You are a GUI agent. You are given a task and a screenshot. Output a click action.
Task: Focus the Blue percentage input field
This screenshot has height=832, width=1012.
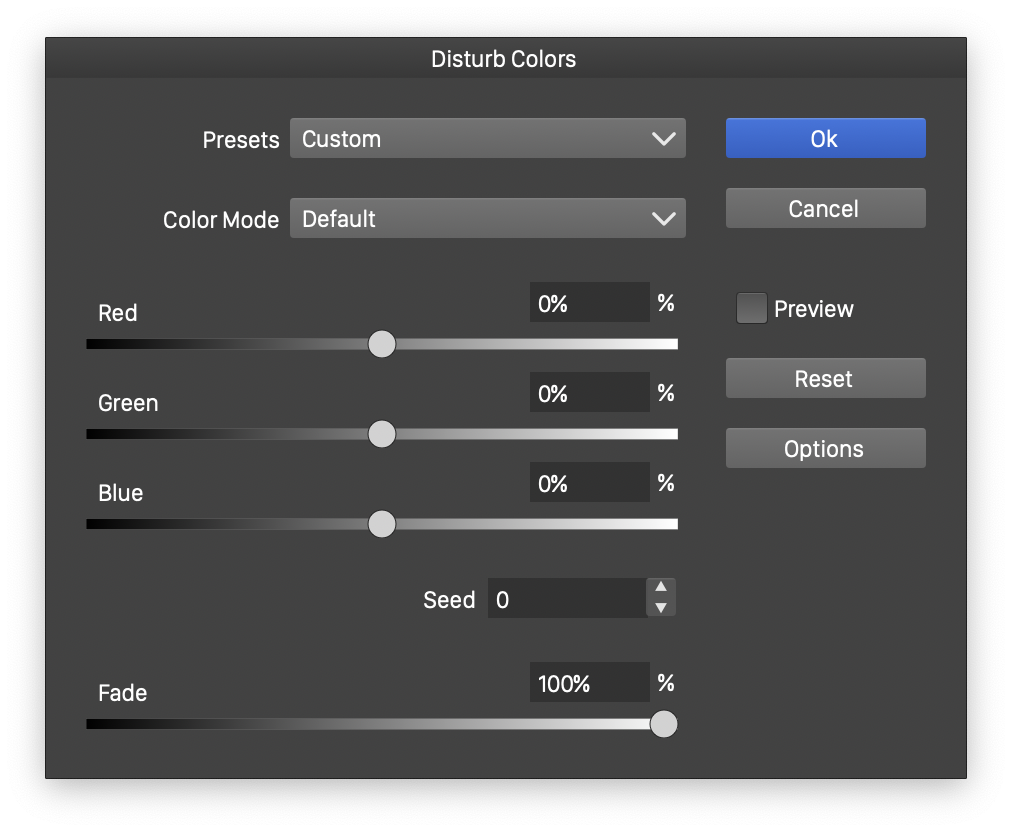click(589, 483)
